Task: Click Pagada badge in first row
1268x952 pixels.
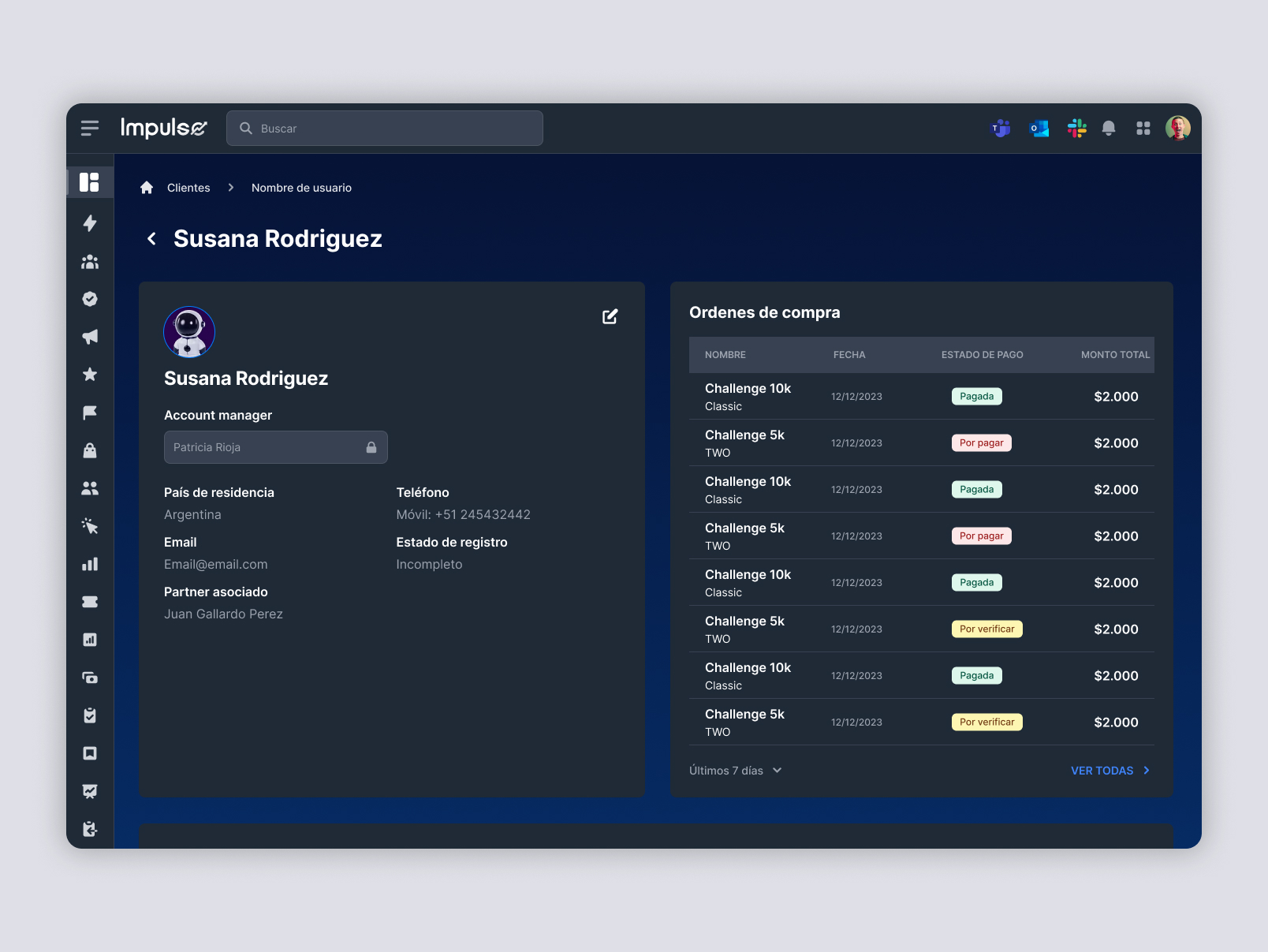Action: [x=977, y=397]
